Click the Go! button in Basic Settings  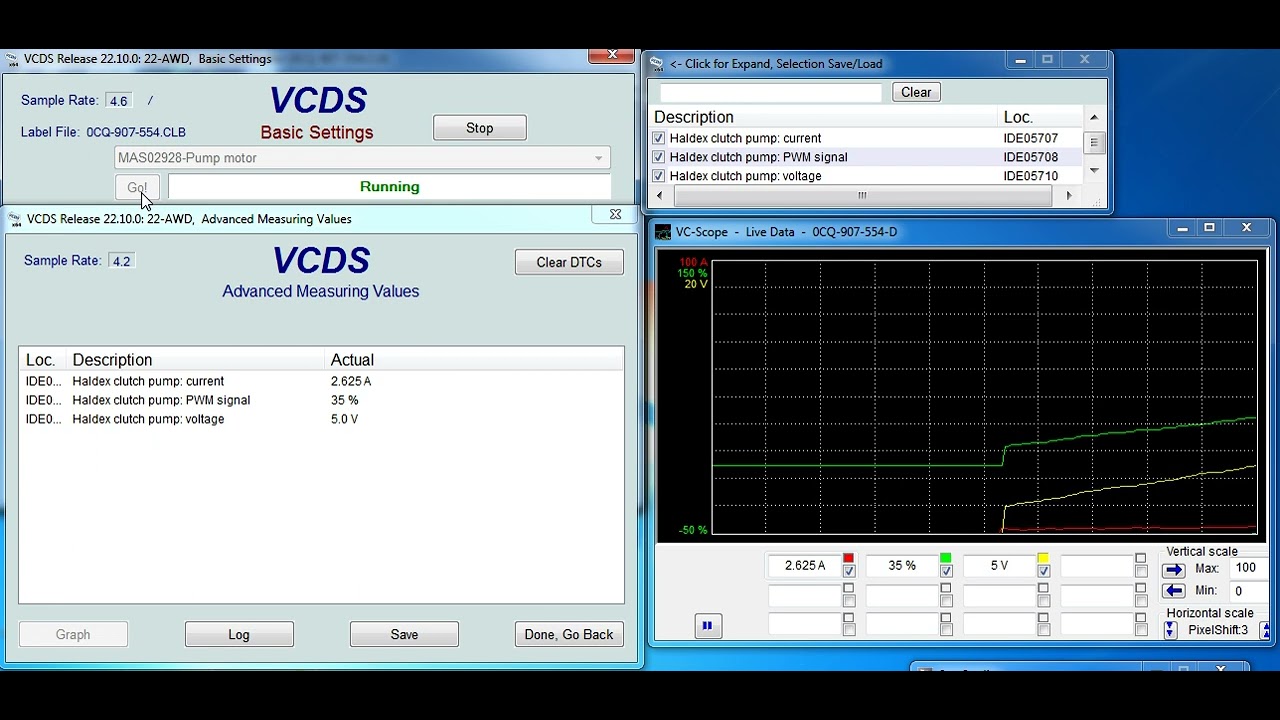click(x=137, y=188)
